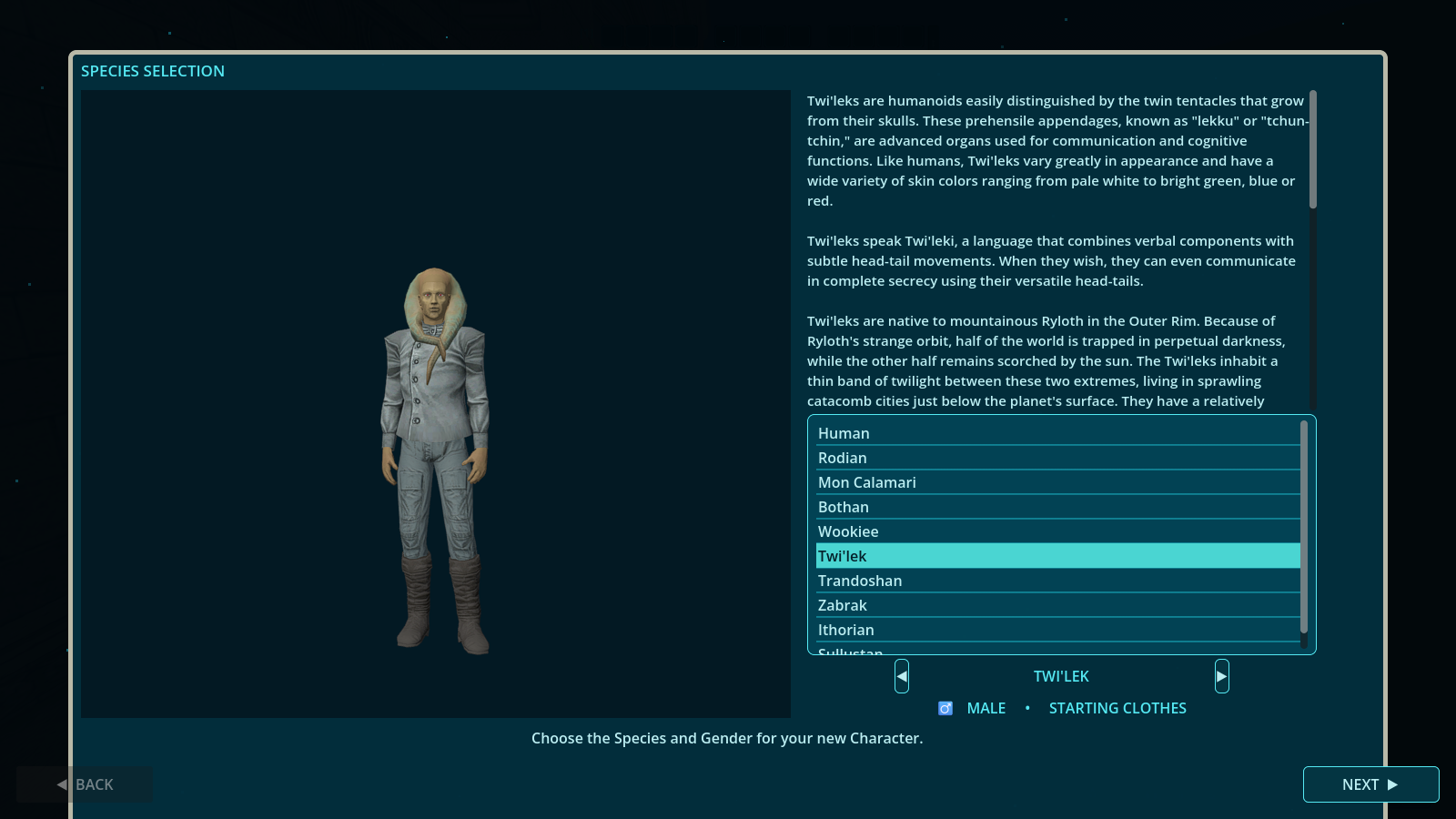Click the NEXT button
Screen dimensions: 1456x819
(x=1370, y=784)
